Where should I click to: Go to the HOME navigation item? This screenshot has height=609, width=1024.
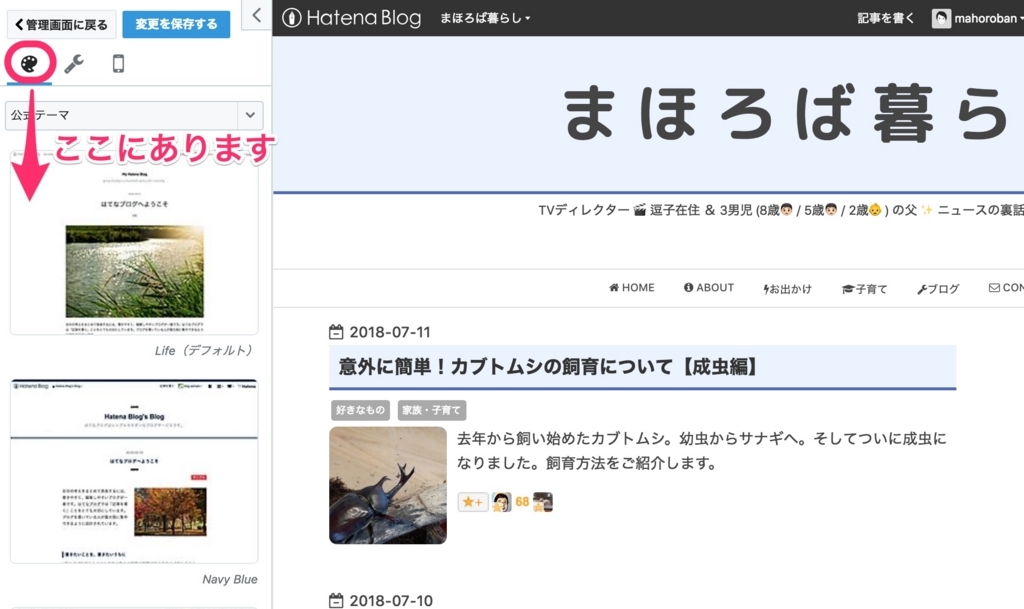[632, 288]
